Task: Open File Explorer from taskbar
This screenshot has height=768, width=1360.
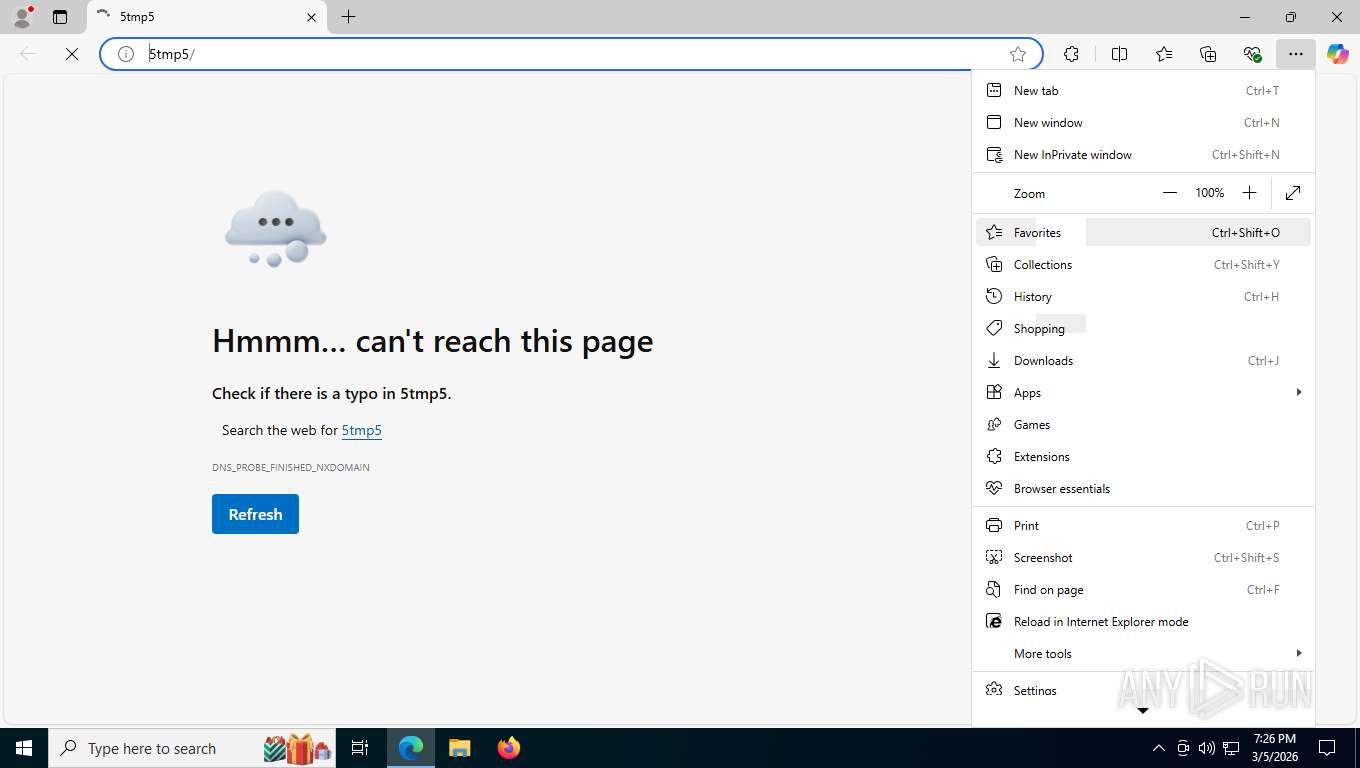Action: coord(459,748)
